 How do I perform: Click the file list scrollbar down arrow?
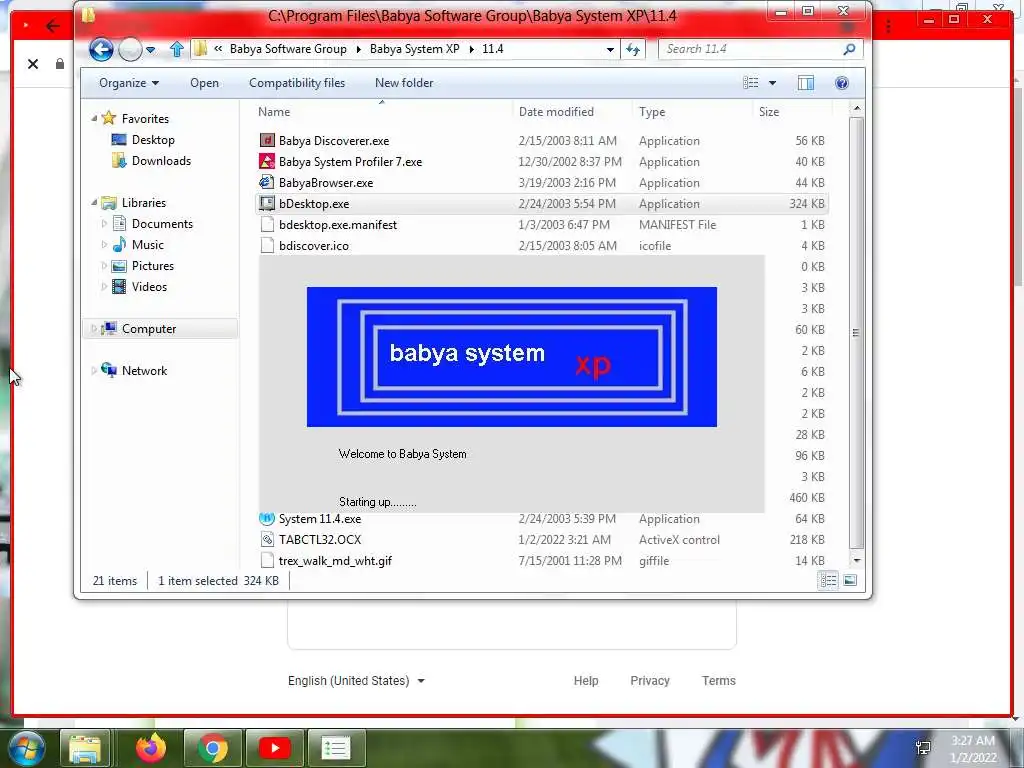click(x=857, y=560)
